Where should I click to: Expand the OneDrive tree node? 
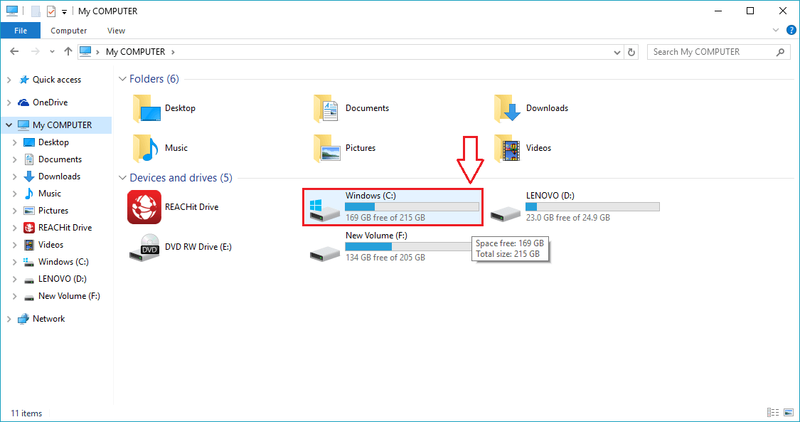[9, 103]
